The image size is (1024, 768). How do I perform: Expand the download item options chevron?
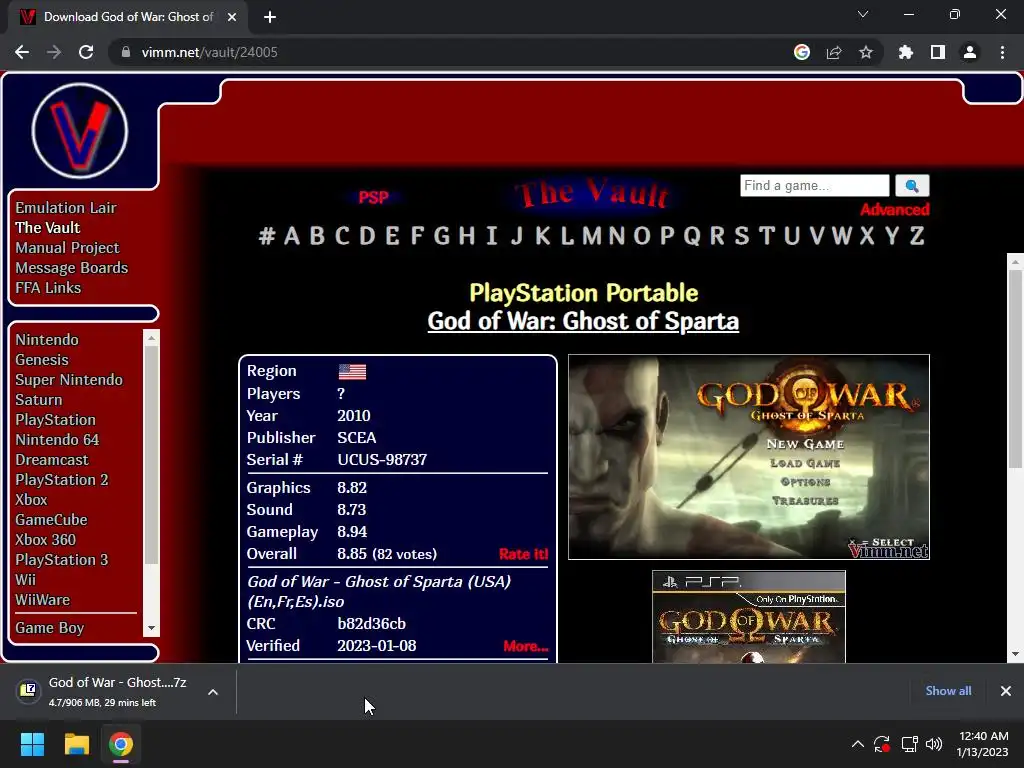tap(213, 692)
